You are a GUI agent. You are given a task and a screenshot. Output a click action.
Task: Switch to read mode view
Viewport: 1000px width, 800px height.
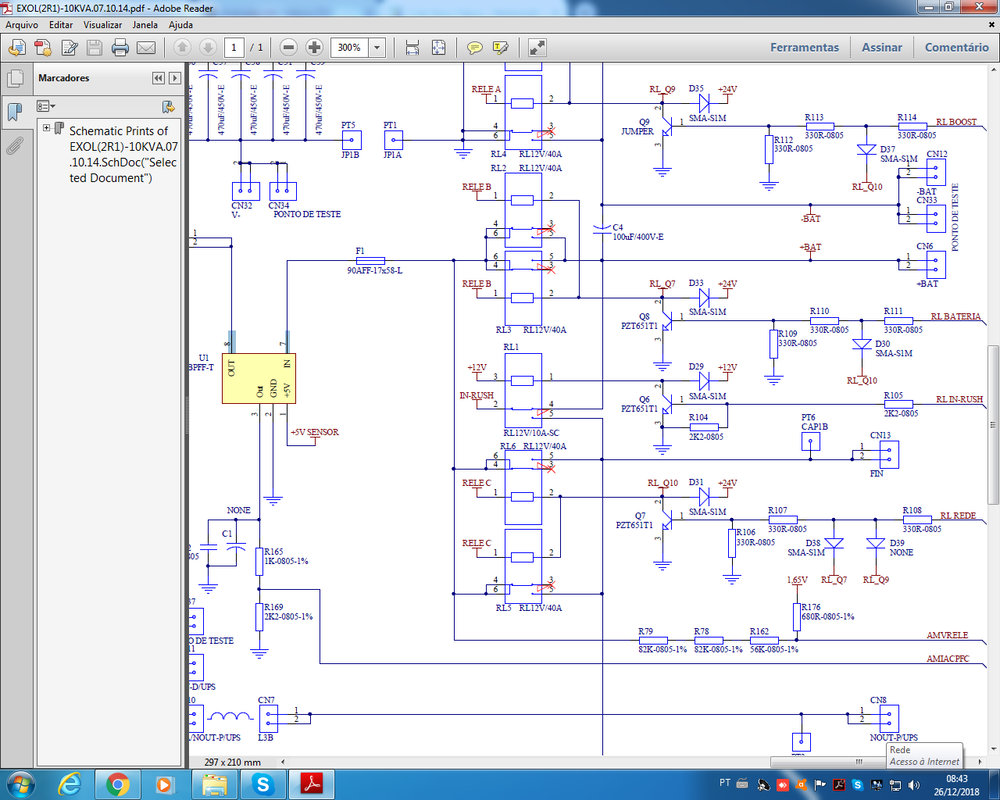(x=537, y=47)
